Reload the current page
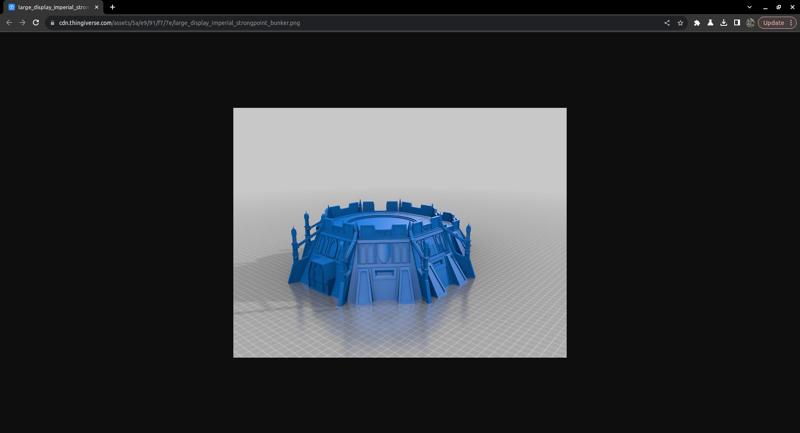800x433 pixels. [36, 22]
